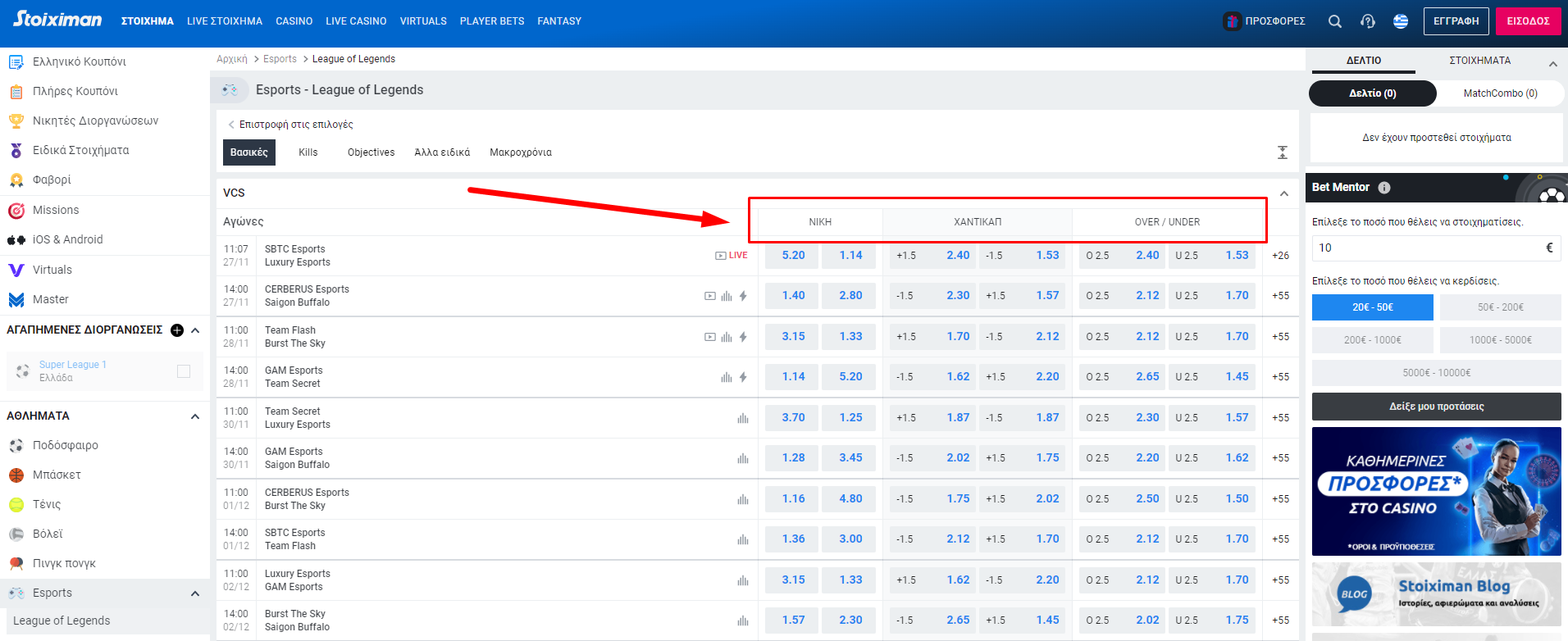Click the ΠΡΟΣΦΟΡΕΣ gift icon
The image size is (1568, 641).
pyautogui.click(x=1232, y=21)
